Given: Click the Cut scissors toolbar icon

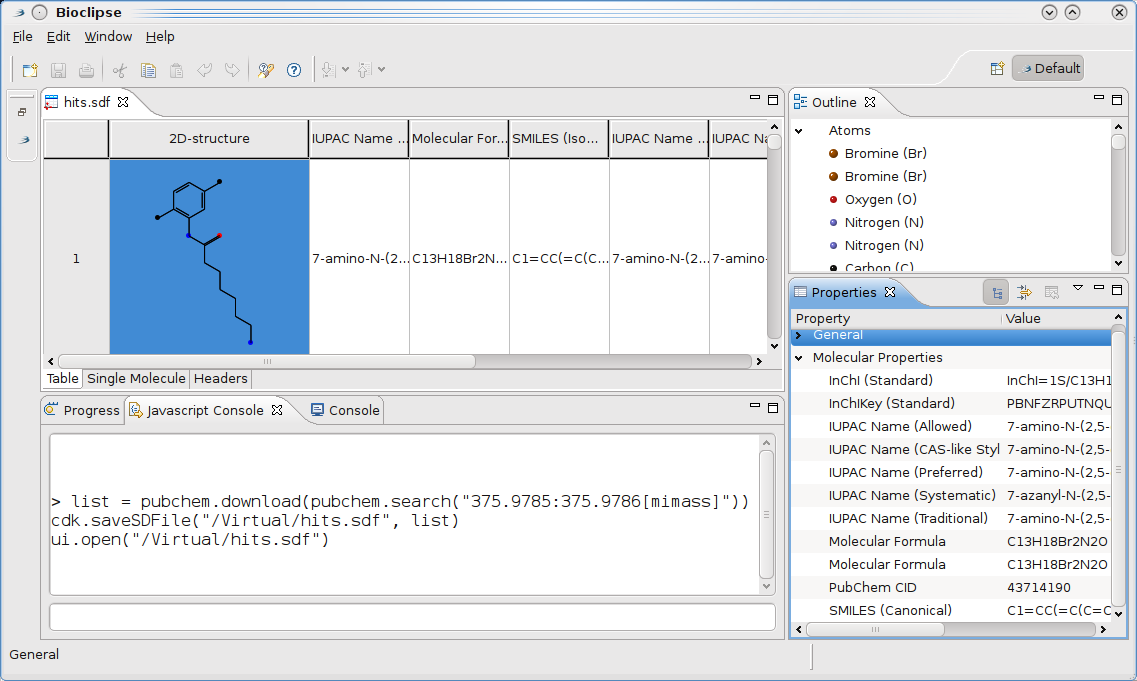Looking at the screenshot, I should click(x=120, y=70).
